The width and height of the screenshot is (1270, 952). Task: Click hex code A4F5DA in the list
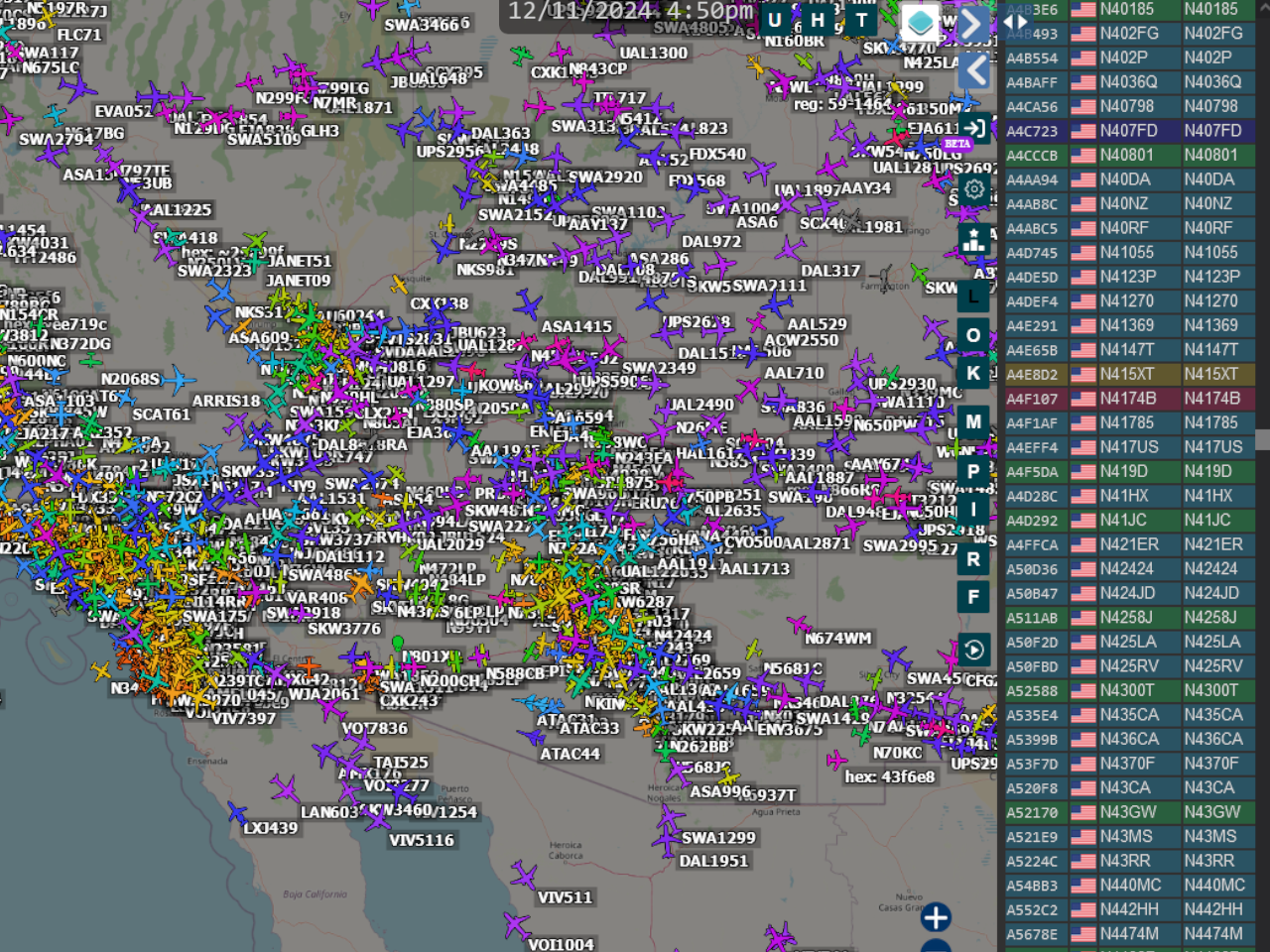pos(1032,472)
